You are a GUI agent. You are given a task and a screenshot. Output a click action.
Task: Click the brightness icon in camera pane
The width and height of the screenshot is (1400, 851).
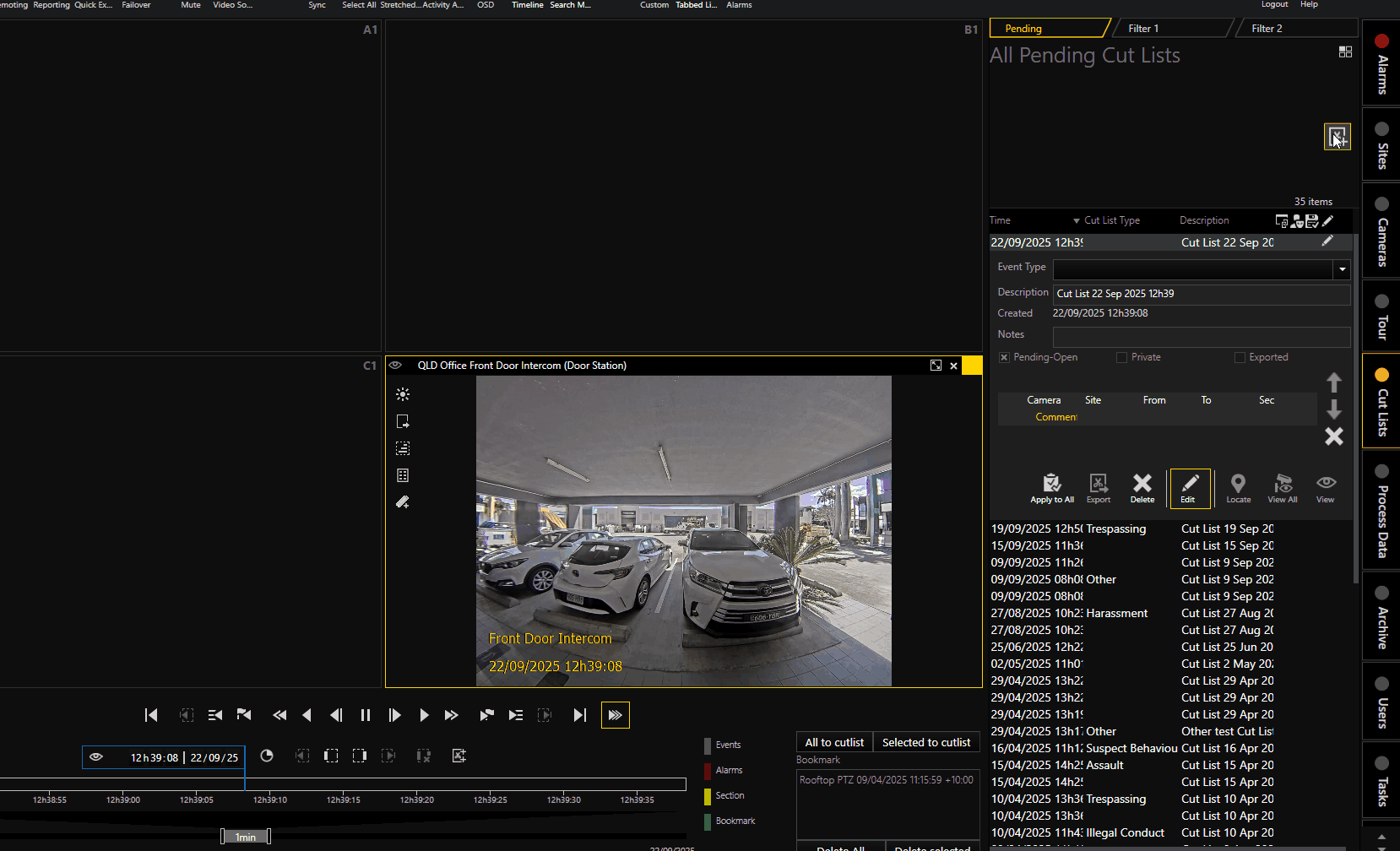click(x=403, y=394)
